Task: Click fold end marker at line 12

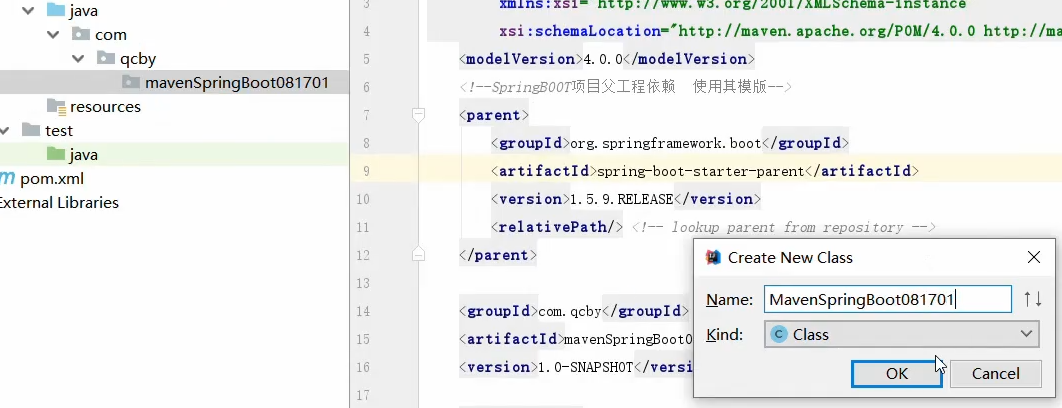Action: point(419,255)
